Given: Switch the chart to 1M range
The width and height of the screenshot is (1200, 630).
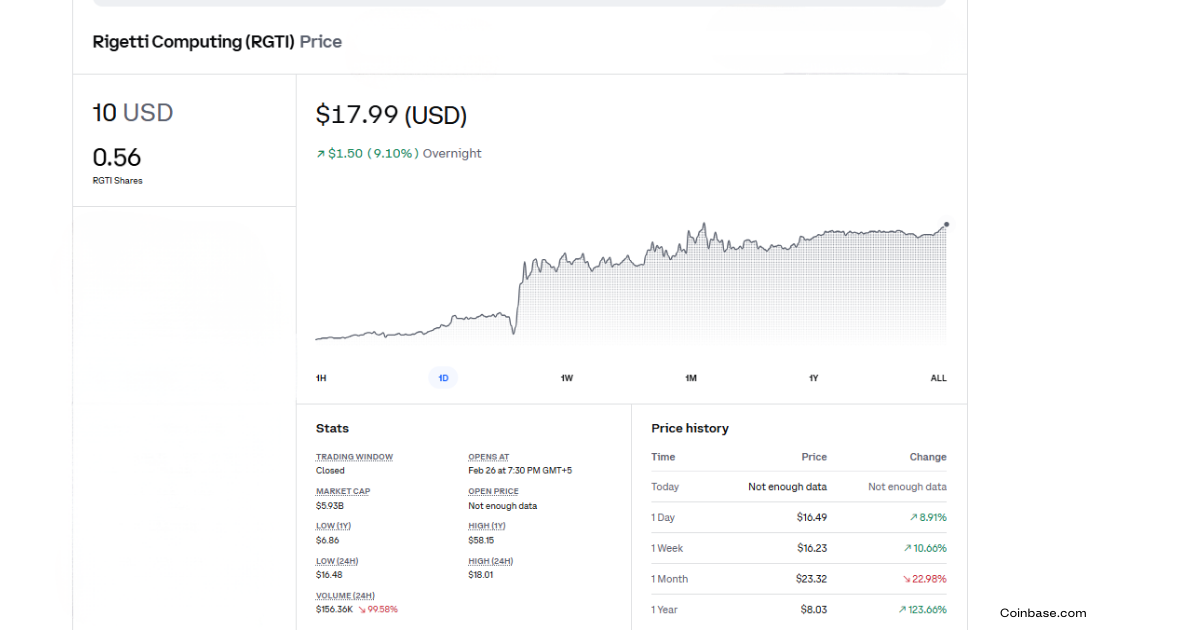Looking at the screenshot, I should click(x=691, y=378).
